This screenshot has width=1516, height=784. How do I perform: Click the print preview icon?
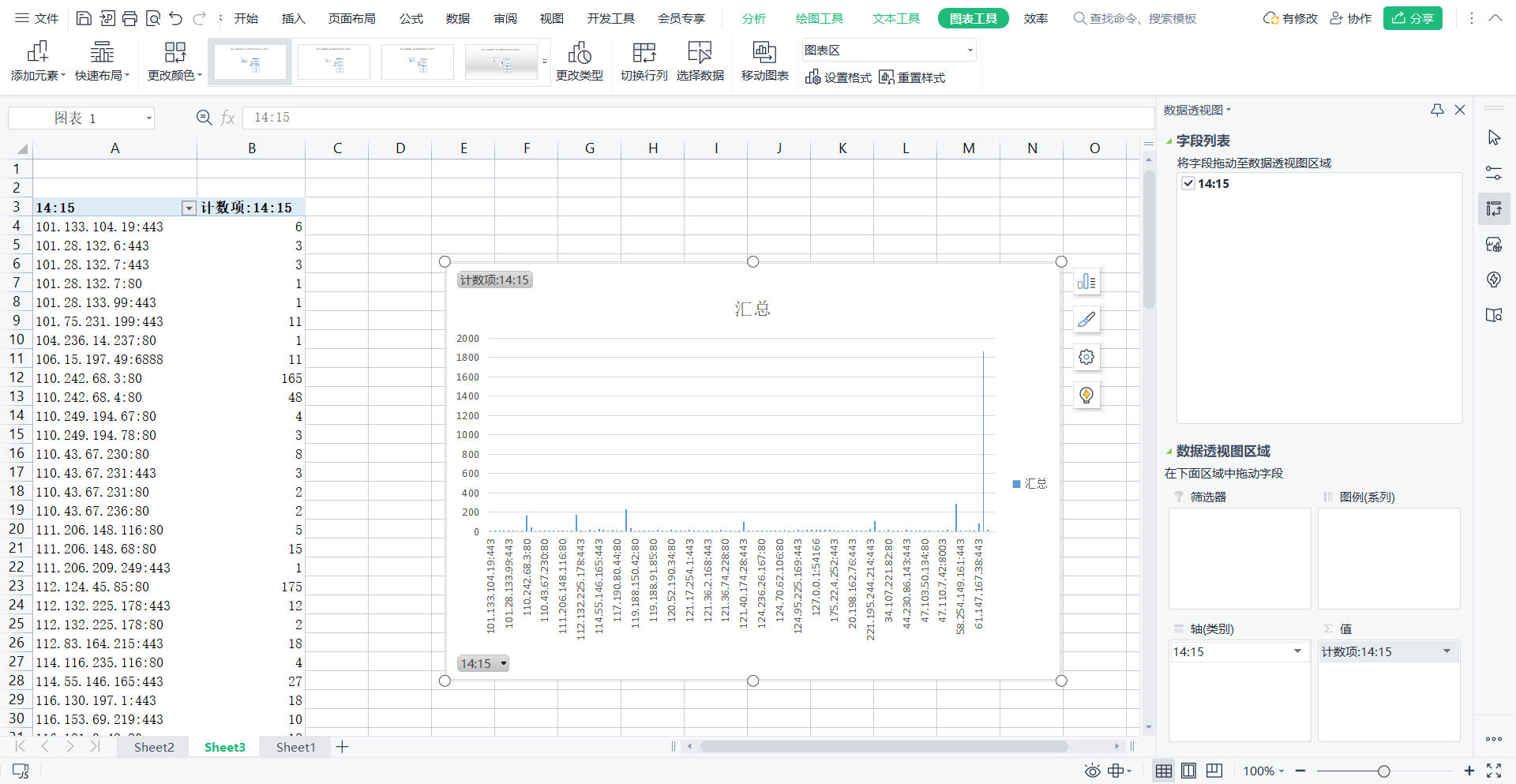click(x=153, y=18)
